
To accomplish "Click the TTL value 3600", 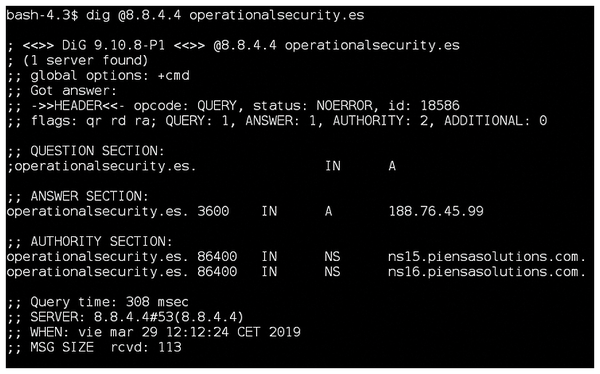I will (213, 211).
